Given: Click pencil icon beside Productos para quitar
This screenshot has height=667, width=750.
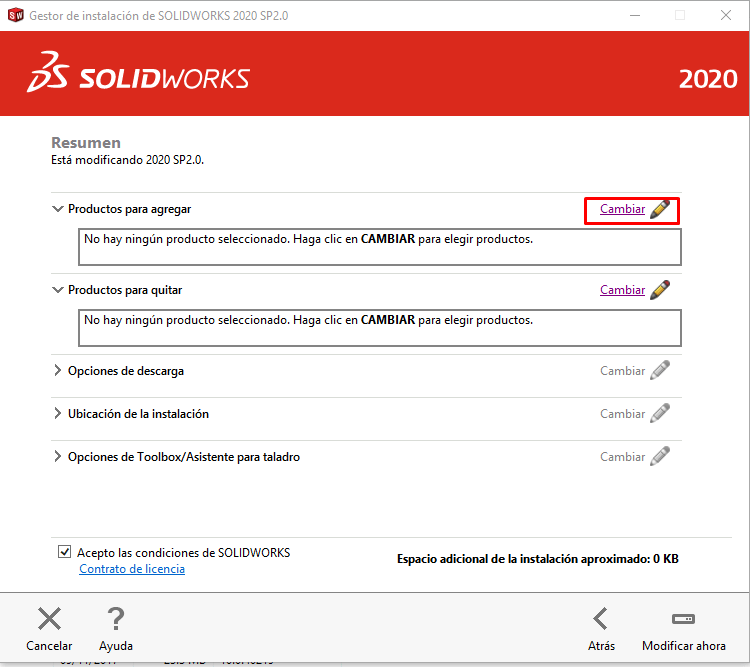Looking at the screenshot, I should [x=660, y=290].
